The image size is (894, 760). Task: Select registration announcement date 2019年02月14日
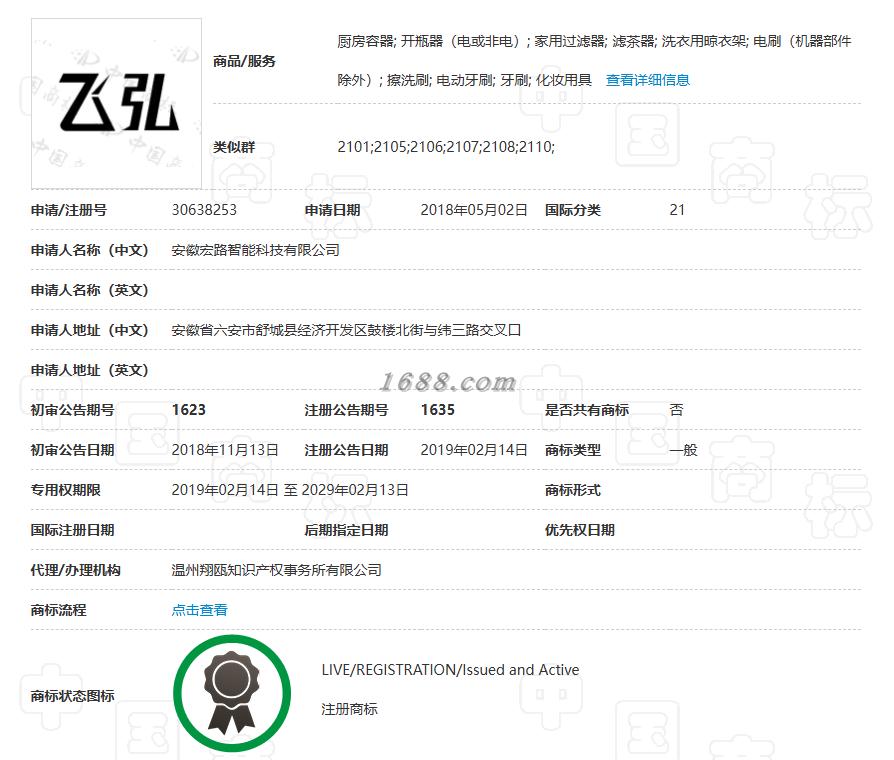[474, 450]
